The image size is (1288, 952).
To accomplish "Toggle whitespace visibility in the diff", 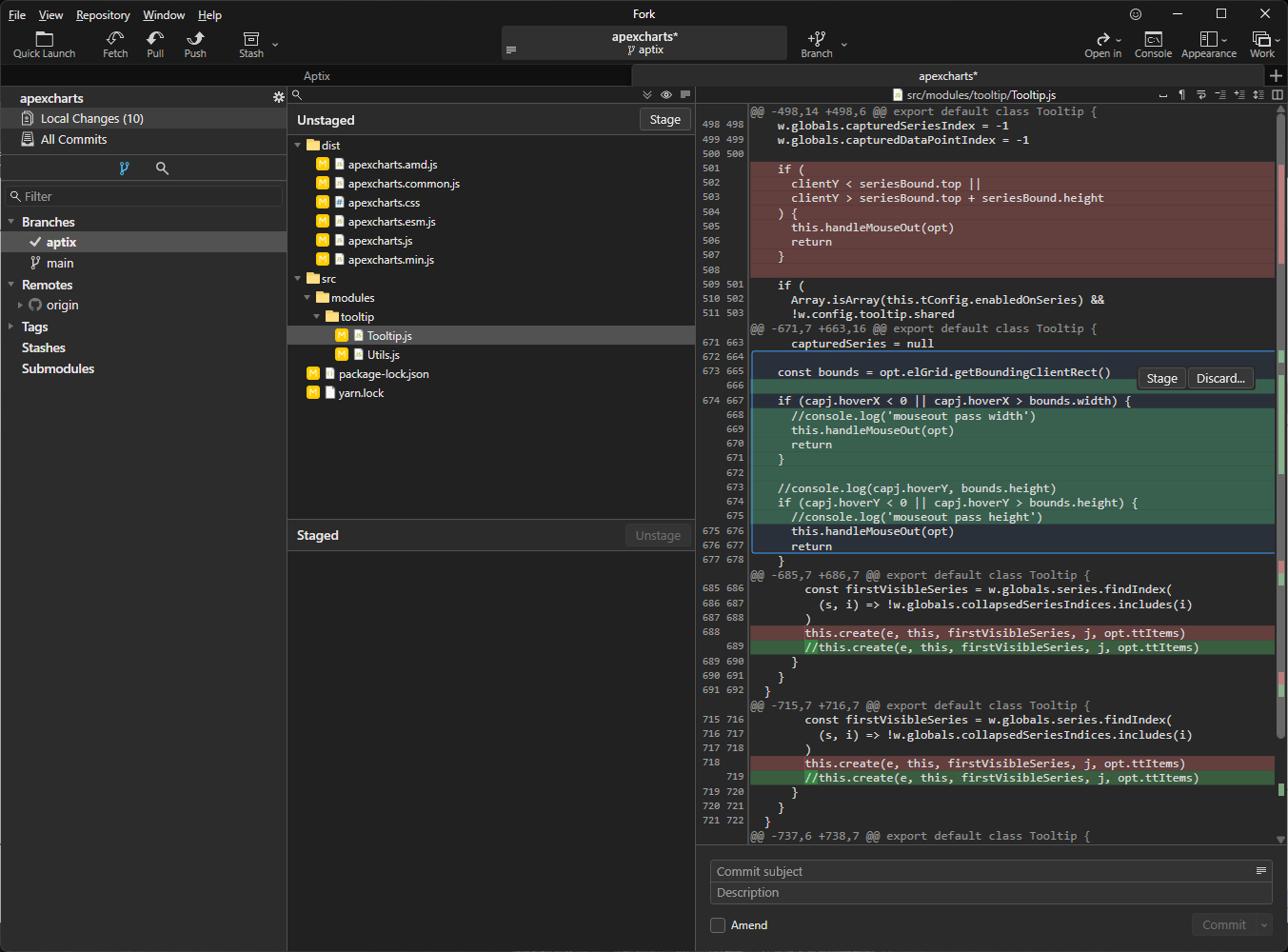I will 1180,94.
